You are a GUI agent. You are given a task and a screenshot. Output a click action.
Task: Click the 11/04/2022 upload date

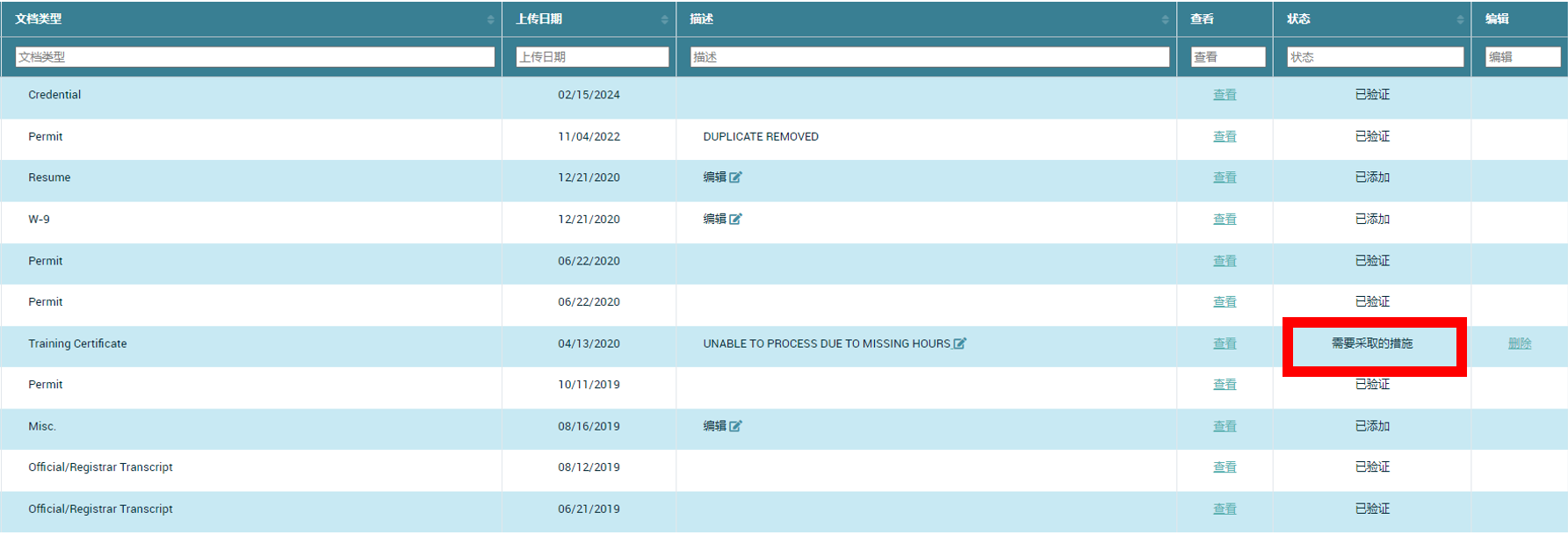(589, 137)
